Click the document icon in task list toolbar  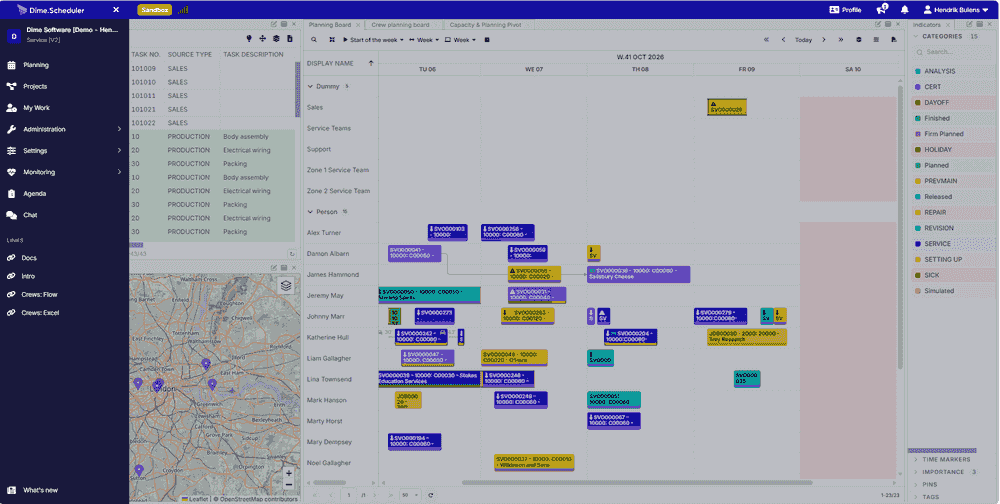[x=290, y=39]
